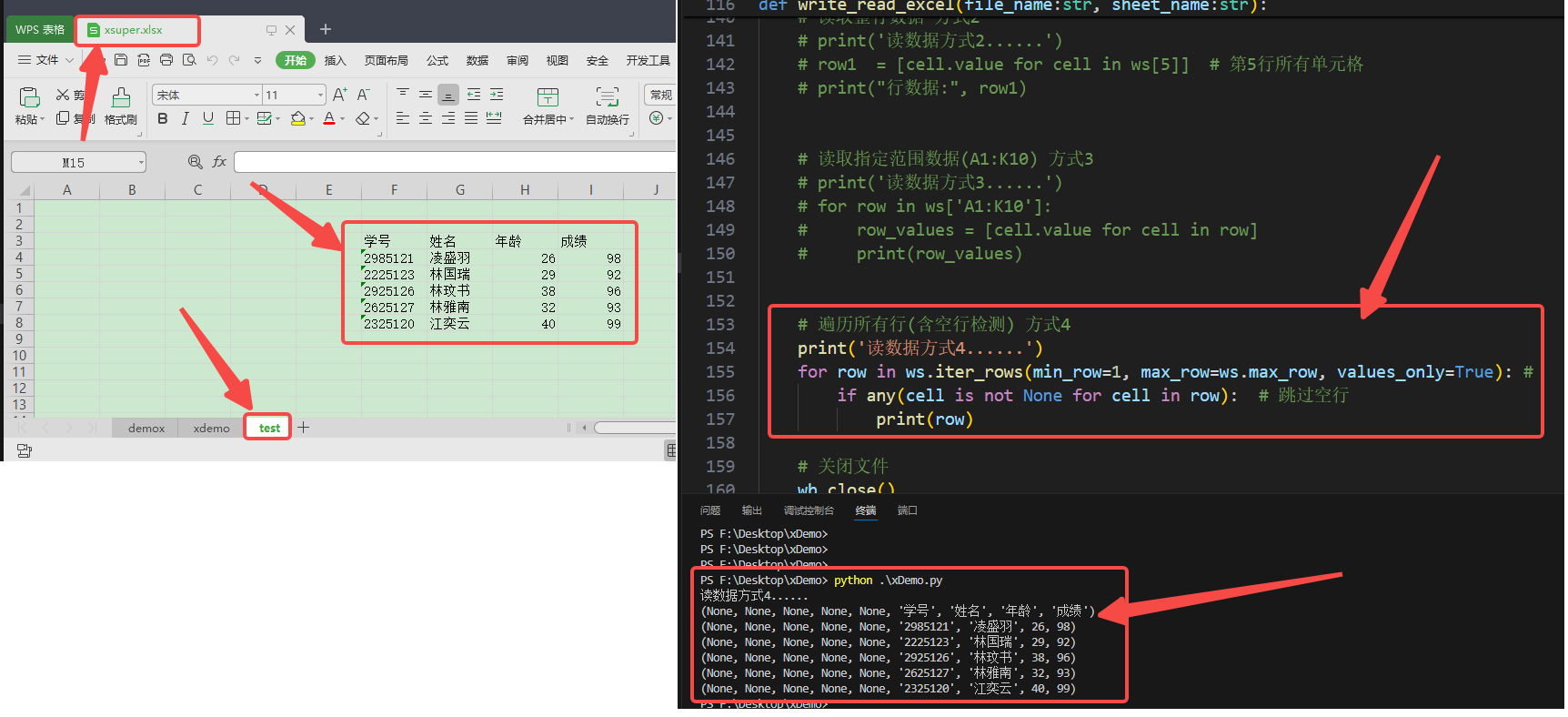1568x717 pixels.
Task: Expand the fill color dropdown arrow
Action: click(x=311, y=119)
